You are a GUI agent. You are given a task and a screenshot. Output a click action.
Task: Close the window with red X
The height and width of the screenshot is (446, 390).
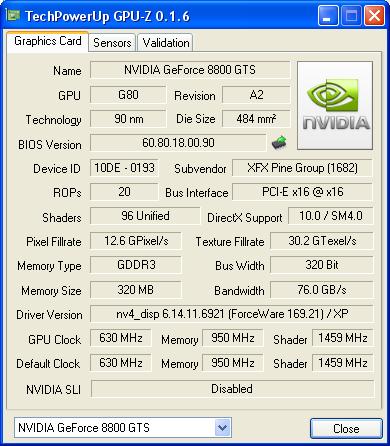point(374,16)
